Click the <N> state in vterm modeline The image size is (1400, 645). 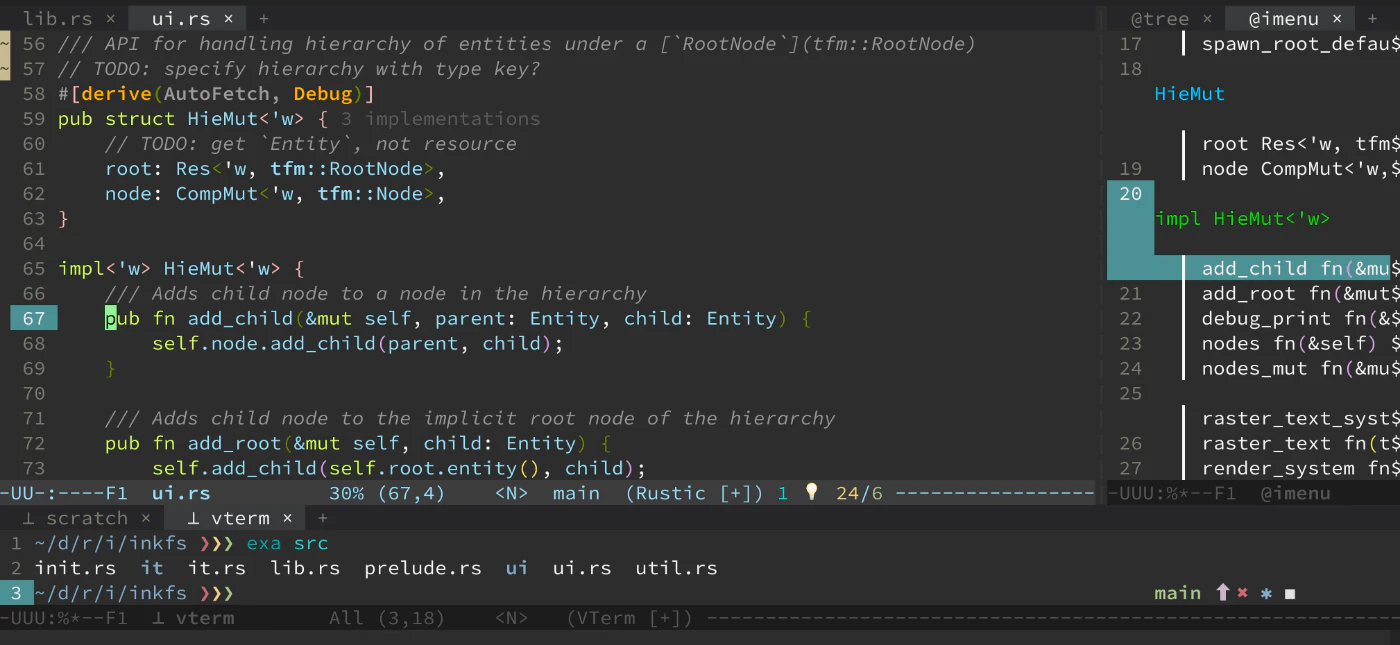tap(511, 618)
